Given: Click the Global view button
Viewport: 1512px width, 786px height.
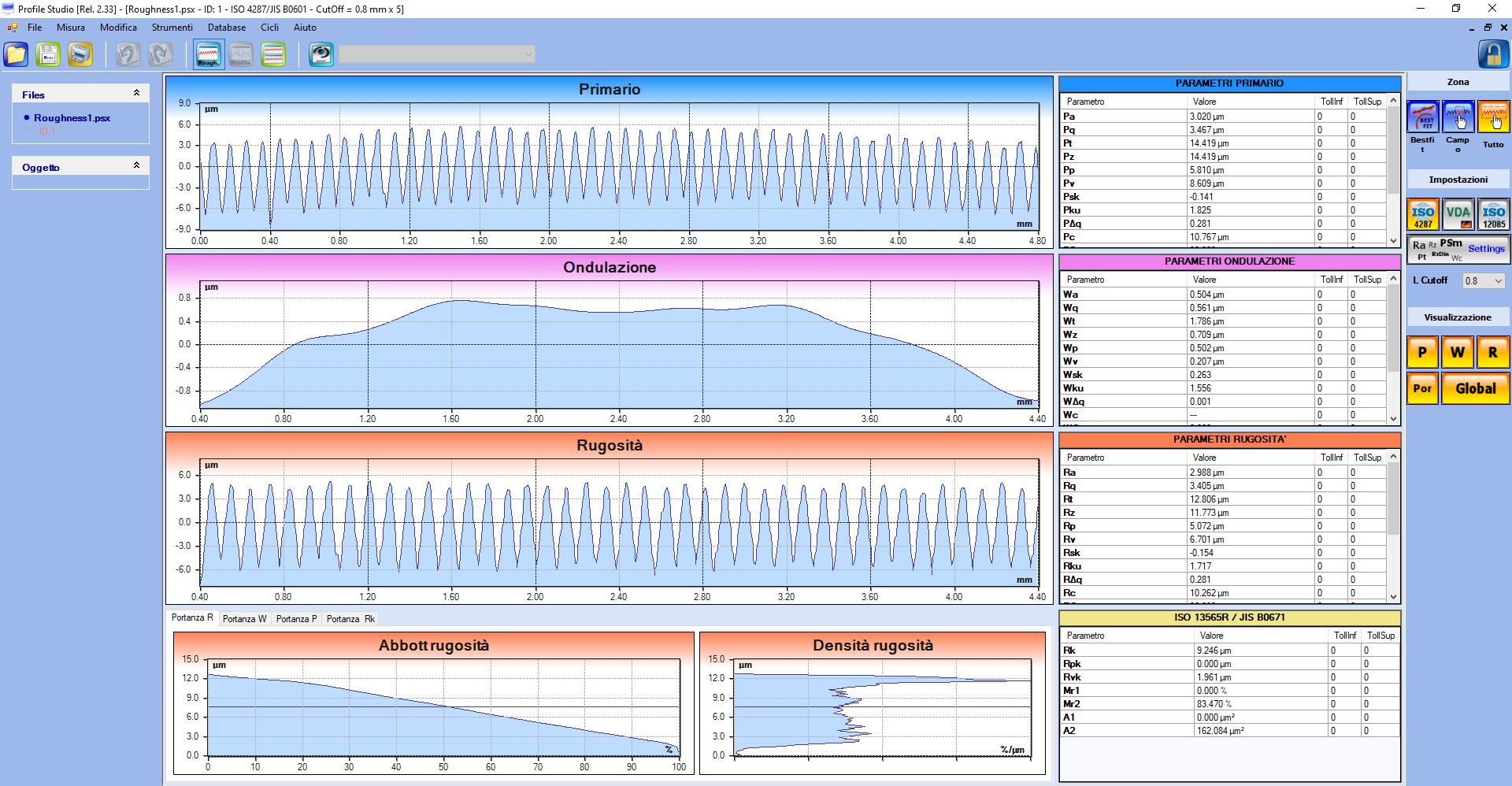Looking at the screenshot, I should (x=1475, y=389).
